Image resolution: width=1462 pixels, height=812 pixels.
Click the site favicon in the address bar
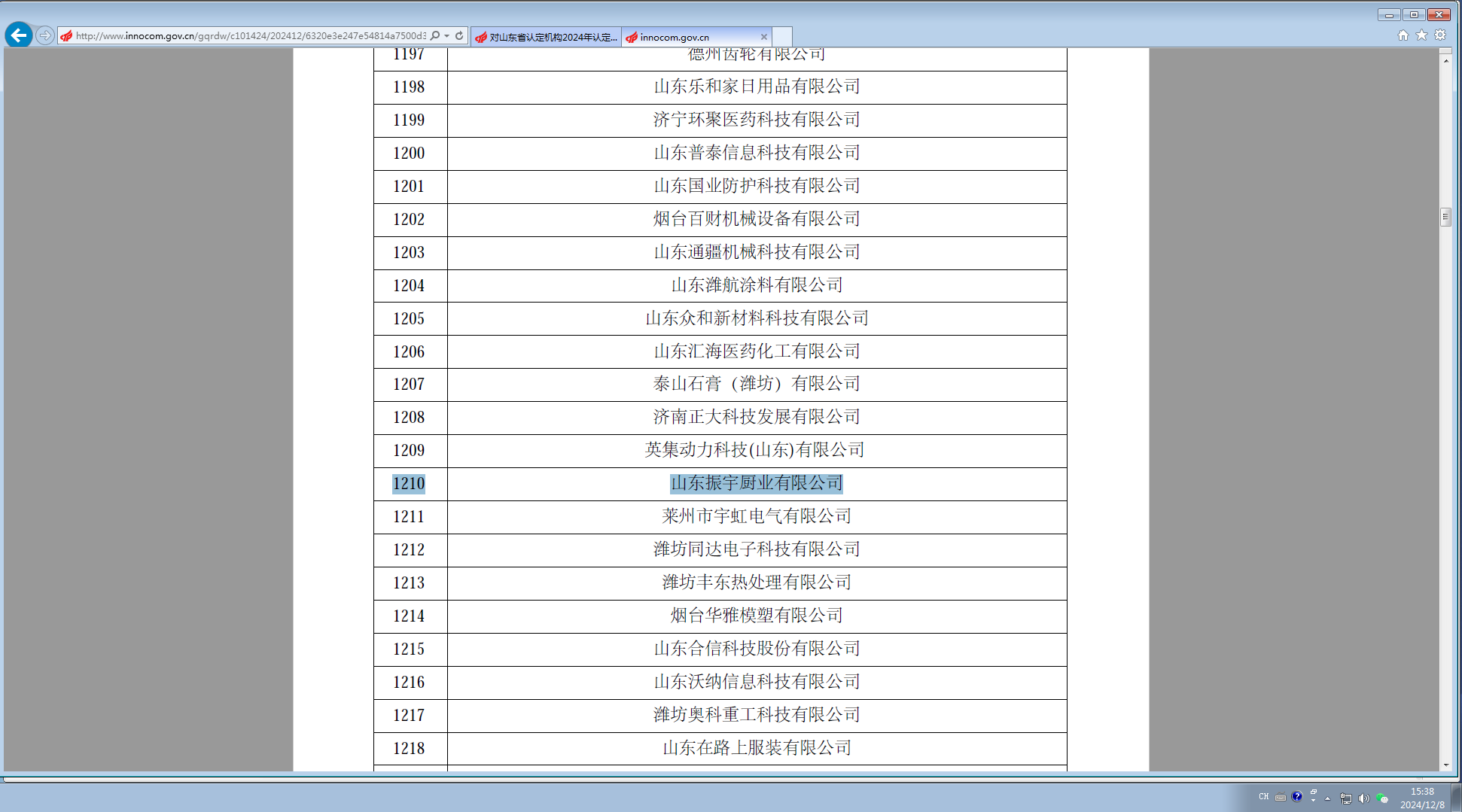click(66, 36)
